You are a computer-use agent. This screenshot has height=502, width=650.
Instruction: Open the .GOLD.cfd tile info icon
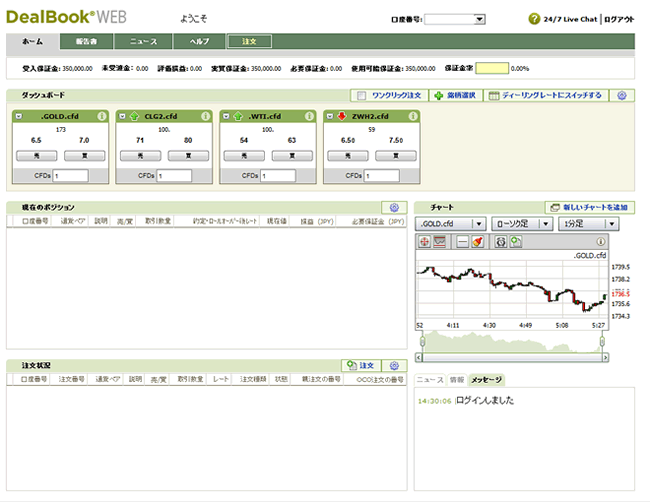point(102,116)
